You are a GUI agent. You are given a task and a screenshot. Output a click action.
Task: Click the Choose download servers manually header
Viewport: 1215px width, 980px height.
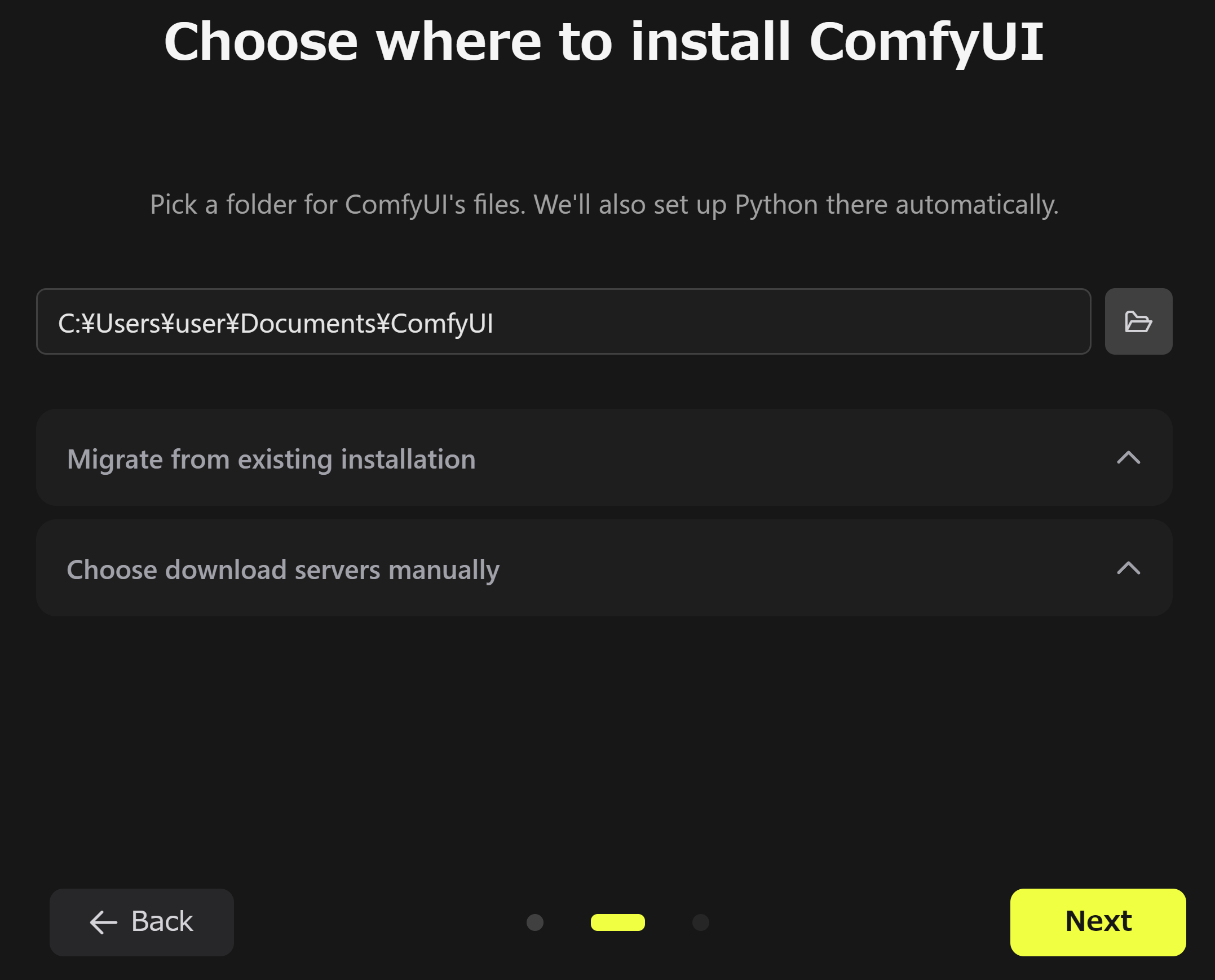click(282, 570)
